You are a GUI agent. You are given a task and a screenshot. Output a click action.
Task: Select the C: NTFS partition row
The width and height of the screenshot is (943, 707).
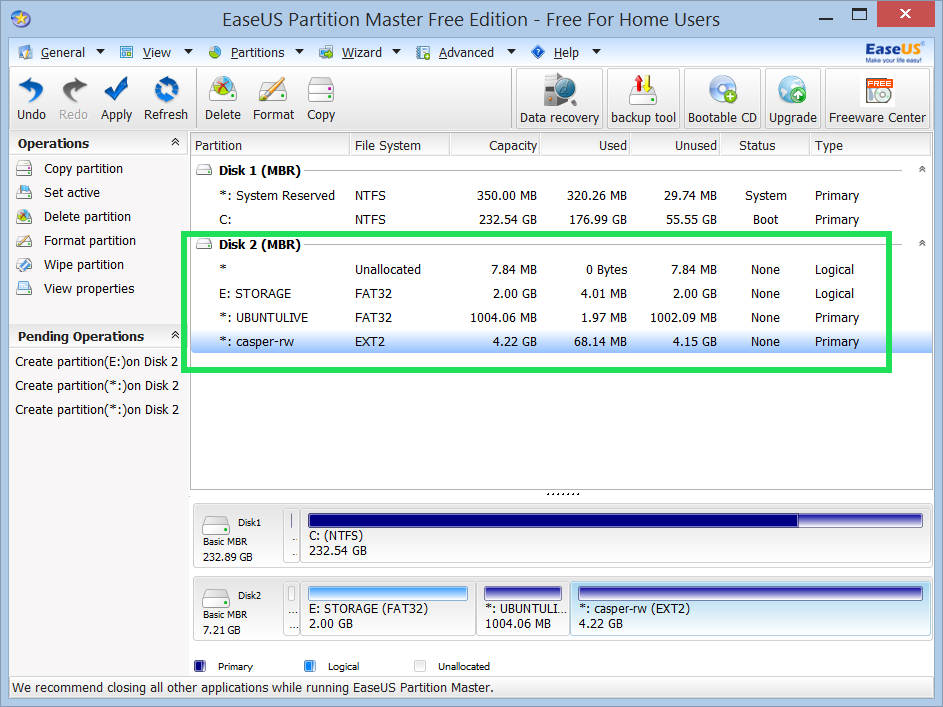point(561,220)
